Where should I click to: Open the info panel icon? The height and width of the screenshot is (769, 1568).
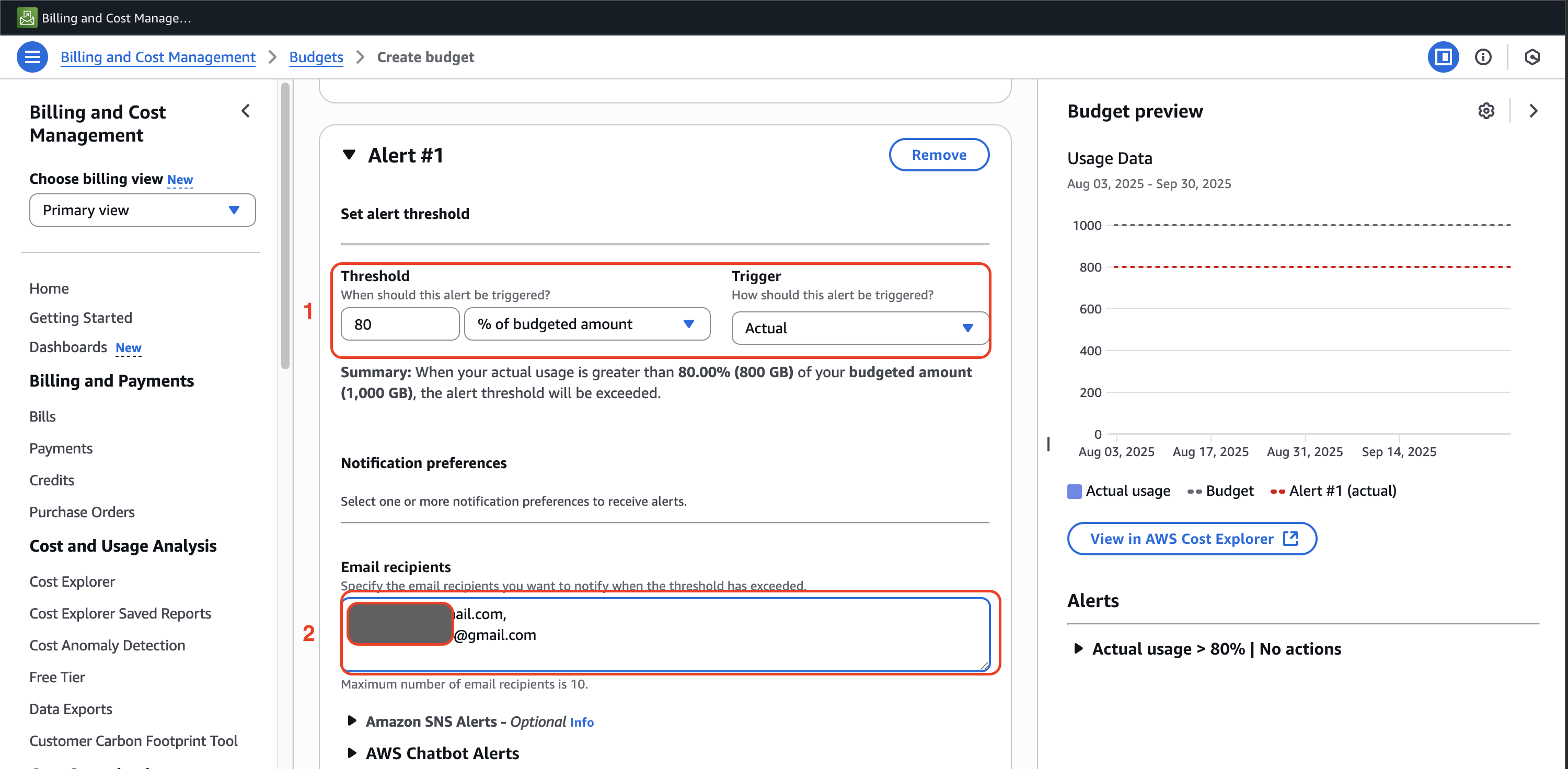(1483, 56)
